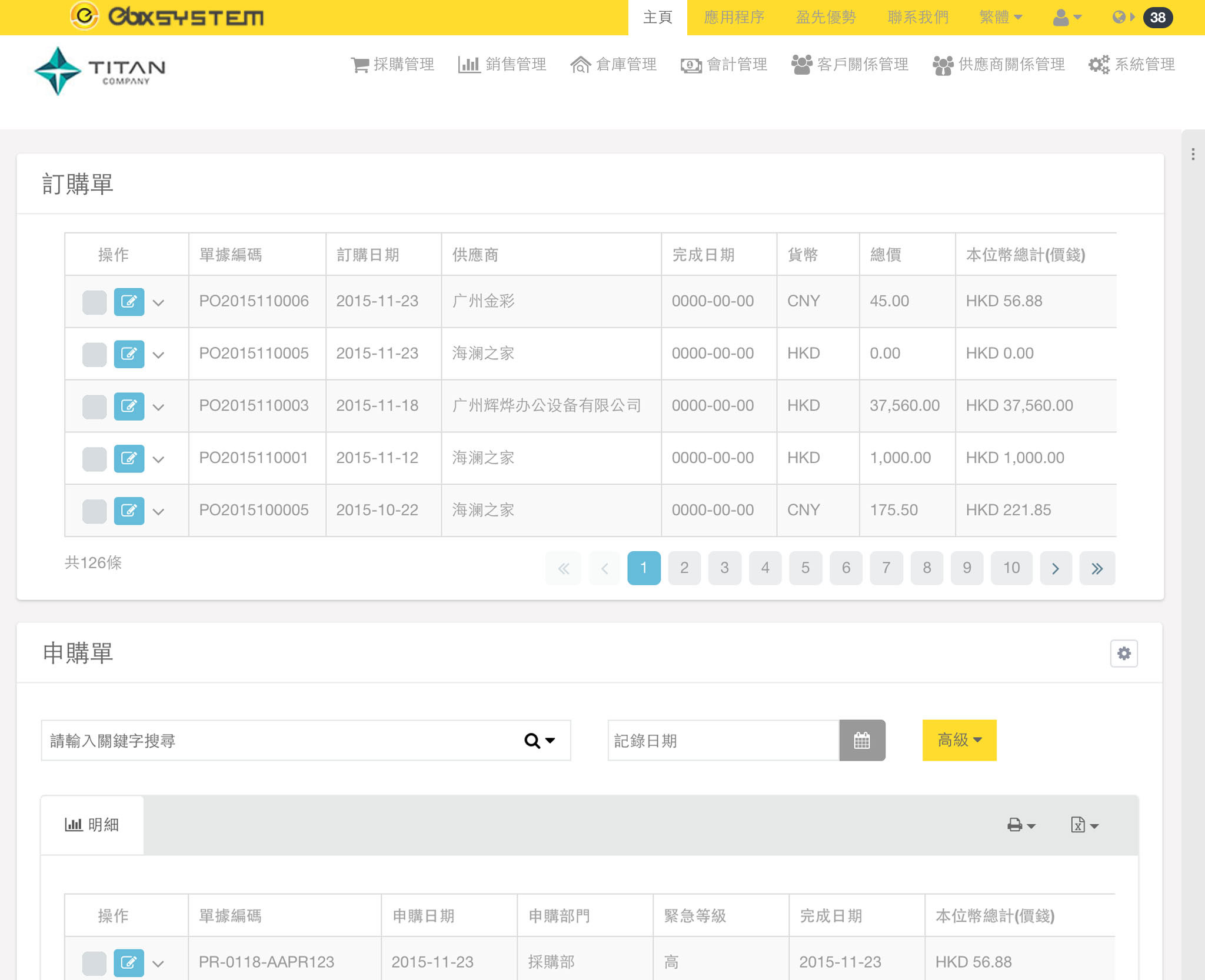
Task: Edit order PO2015110001 with pencil icon
Action: click(129, 459)
